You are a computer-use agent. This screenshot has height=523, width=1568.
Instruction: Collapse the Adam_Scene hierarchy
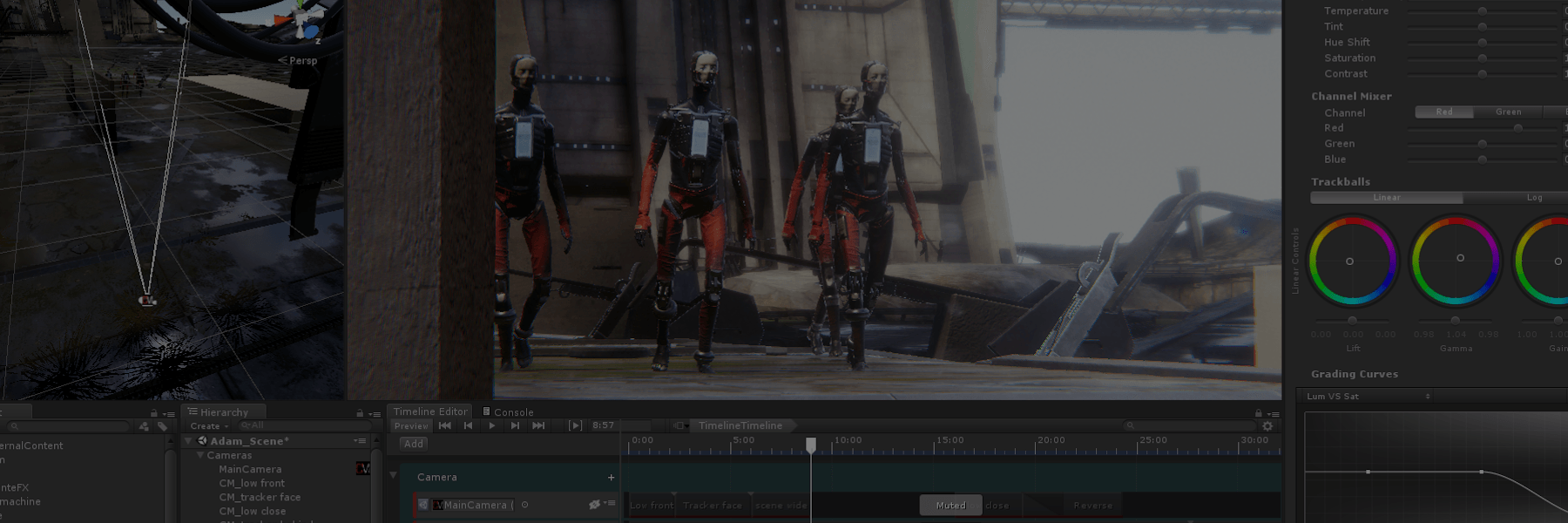(x=188, y=441)
